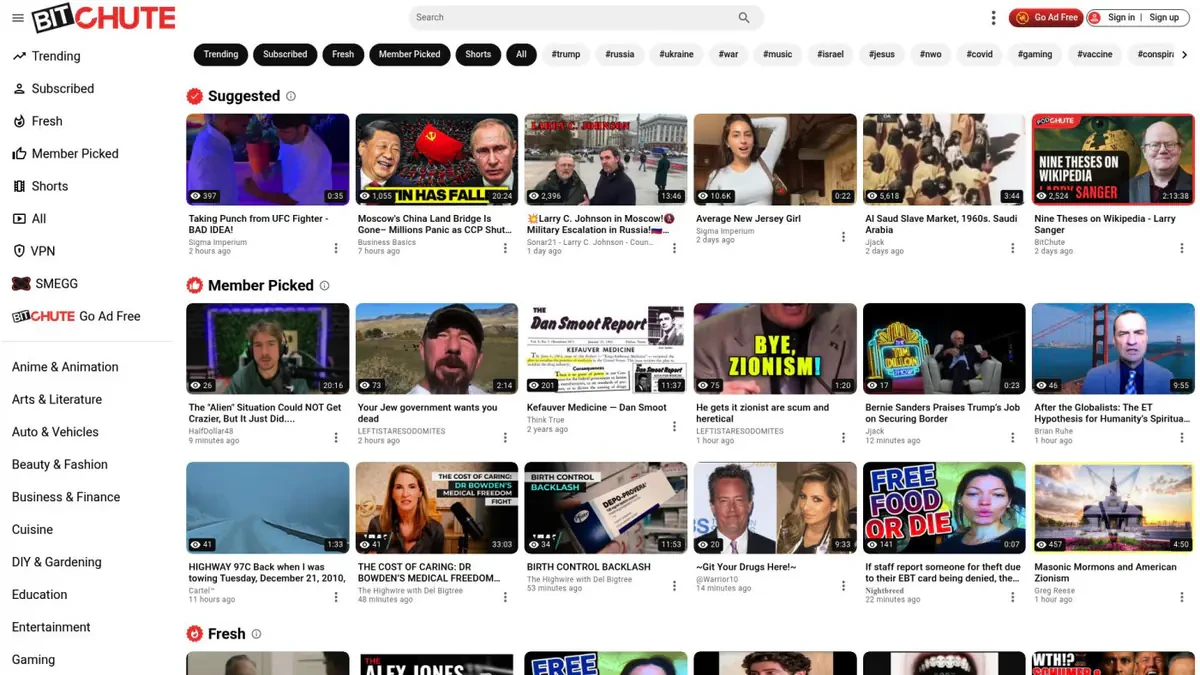Screen dimensions: 1200x675
Task: Open options for Average New Jersey Girl video
Action: coord(843,237)
